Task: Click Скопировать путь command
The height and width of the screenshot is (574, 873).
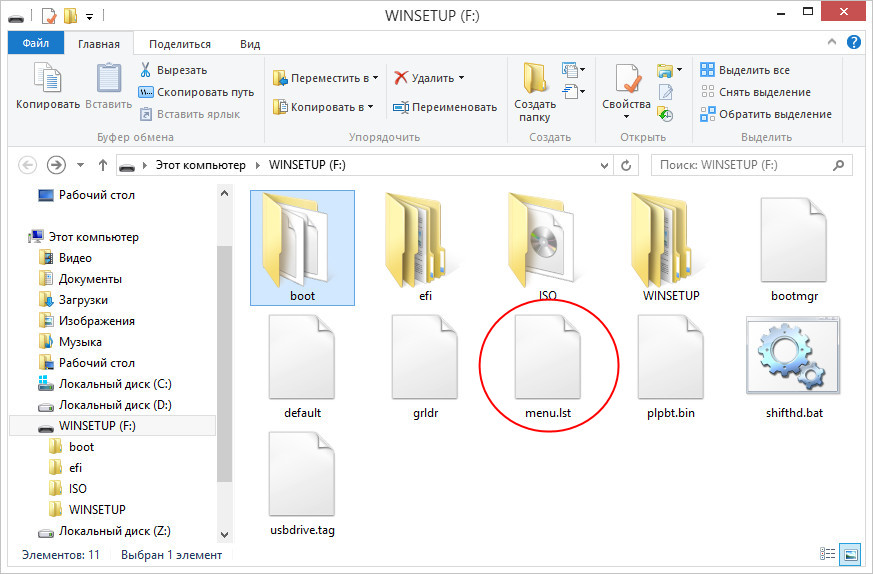Action: point(196,92)
